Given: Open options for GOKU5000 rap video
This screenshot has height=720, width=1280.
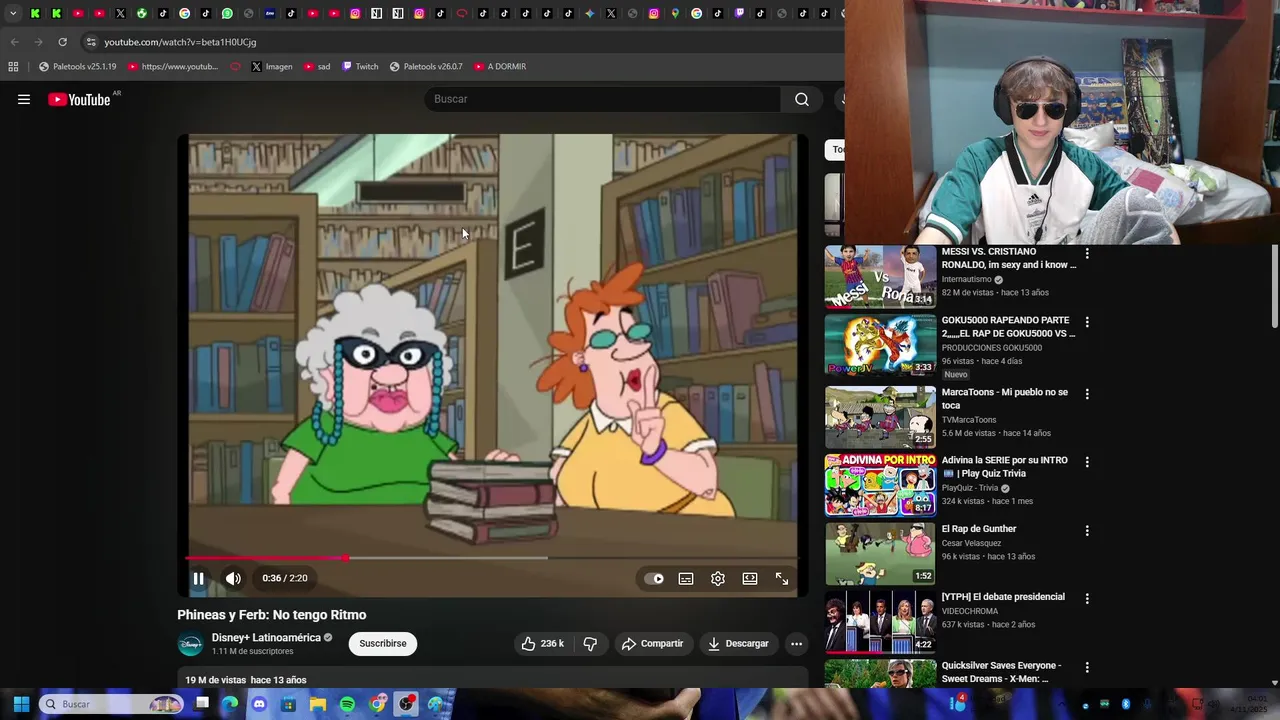Looking at the screenshot, I should (x=1087, y=322).
